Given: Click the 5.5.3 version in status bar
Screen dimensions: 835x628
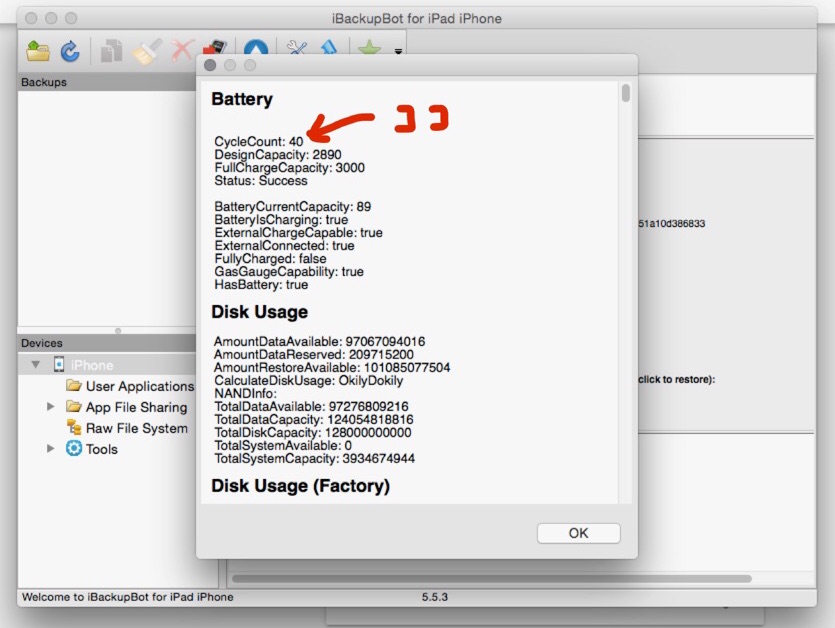Looking at the screenshot, I should click(x=435, y=597).
